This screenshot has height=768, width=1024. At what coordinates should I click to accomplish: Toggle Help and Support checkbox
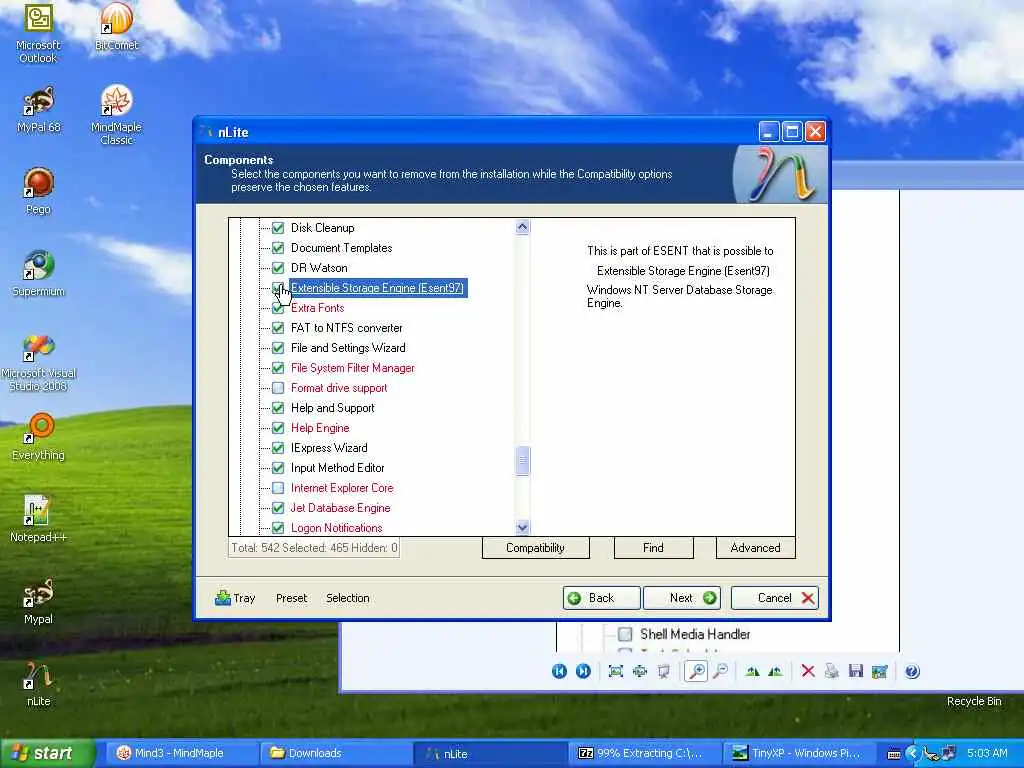point(278,408)
